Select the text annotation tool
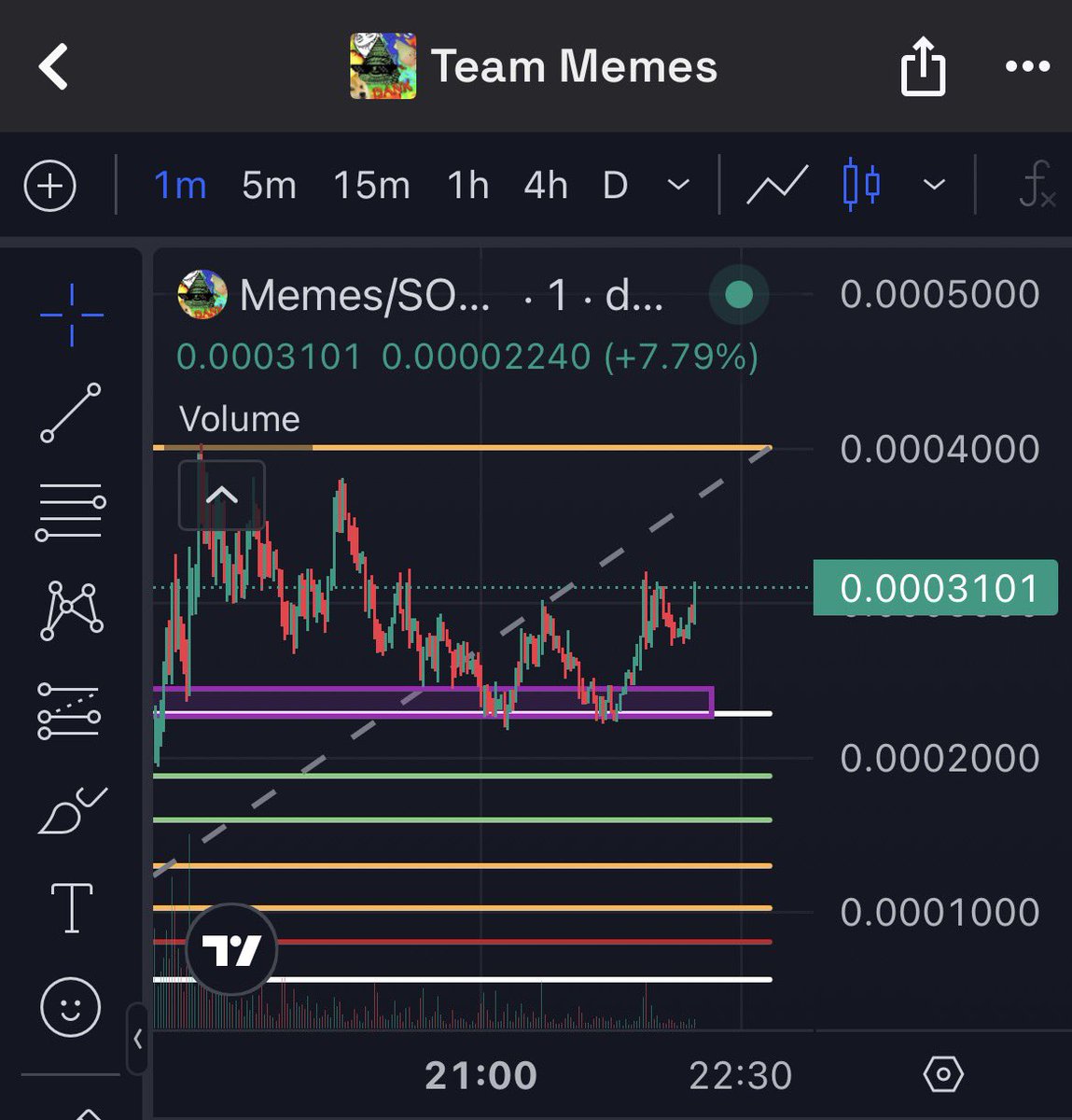 (x=71, y=908)
